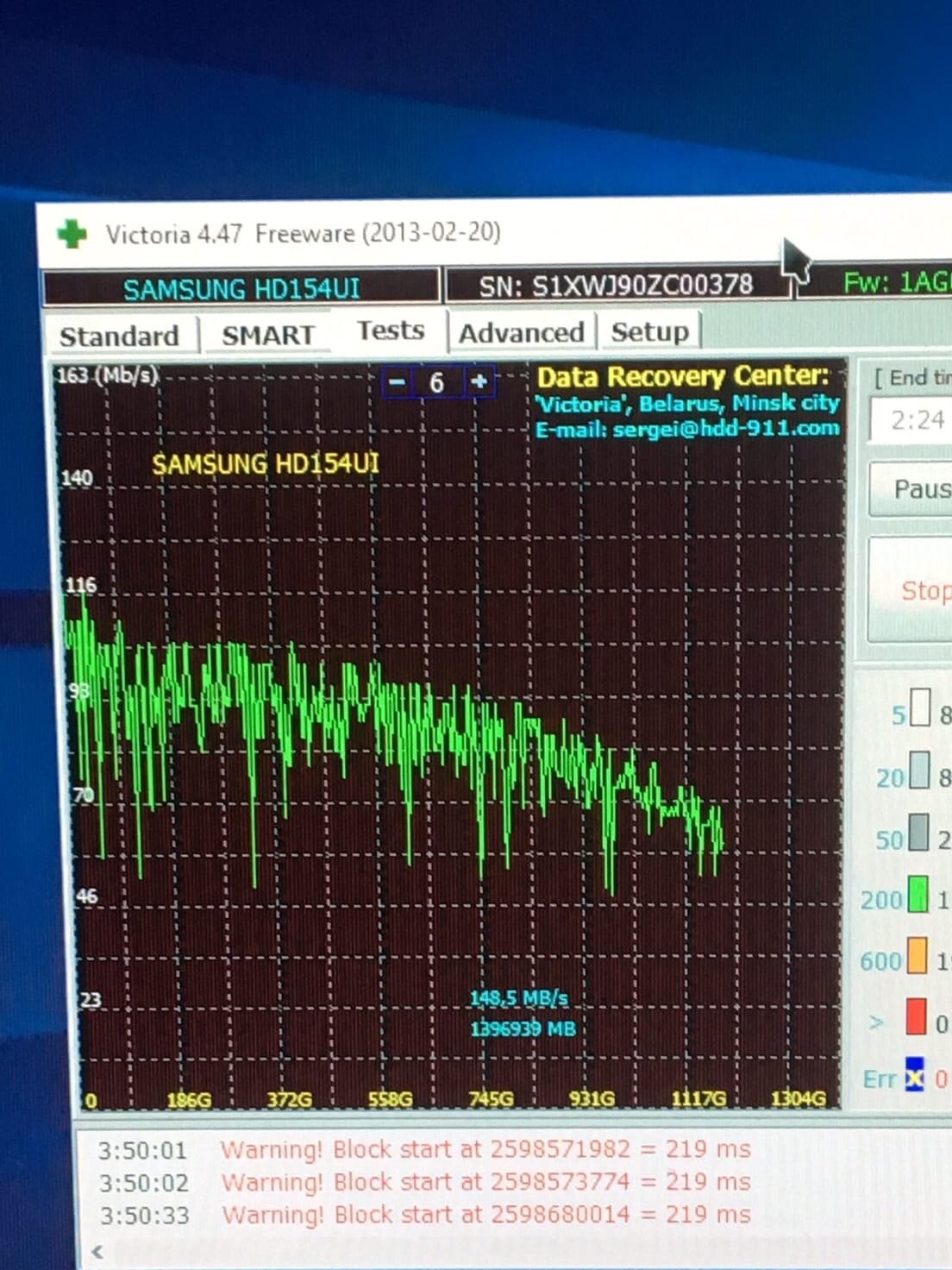
Task: Click the 5 ms white block indicator
Action: (x=920, y=707)
